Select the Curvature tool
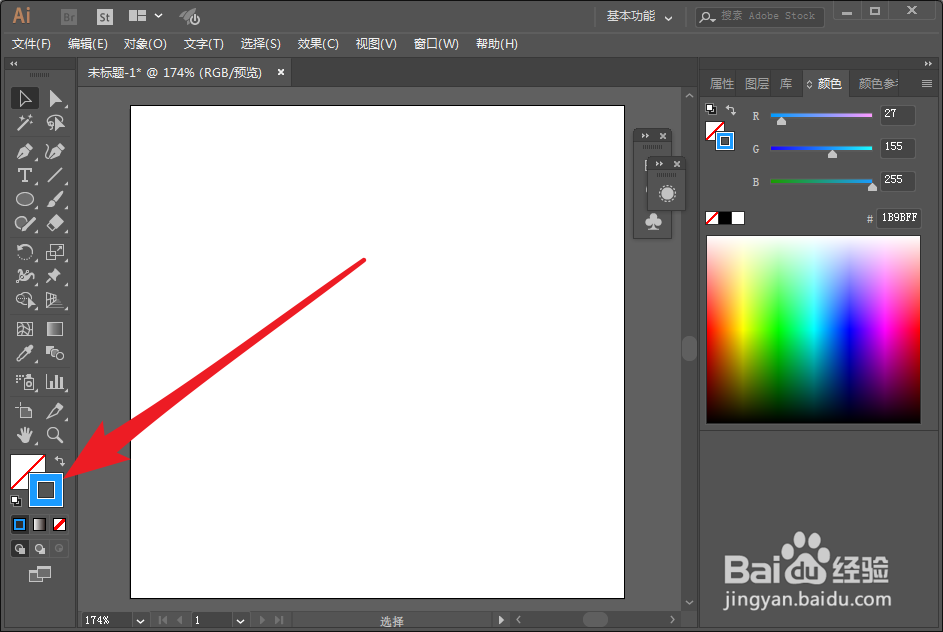The width and height of the screenshot is (943, 632). 55,151
